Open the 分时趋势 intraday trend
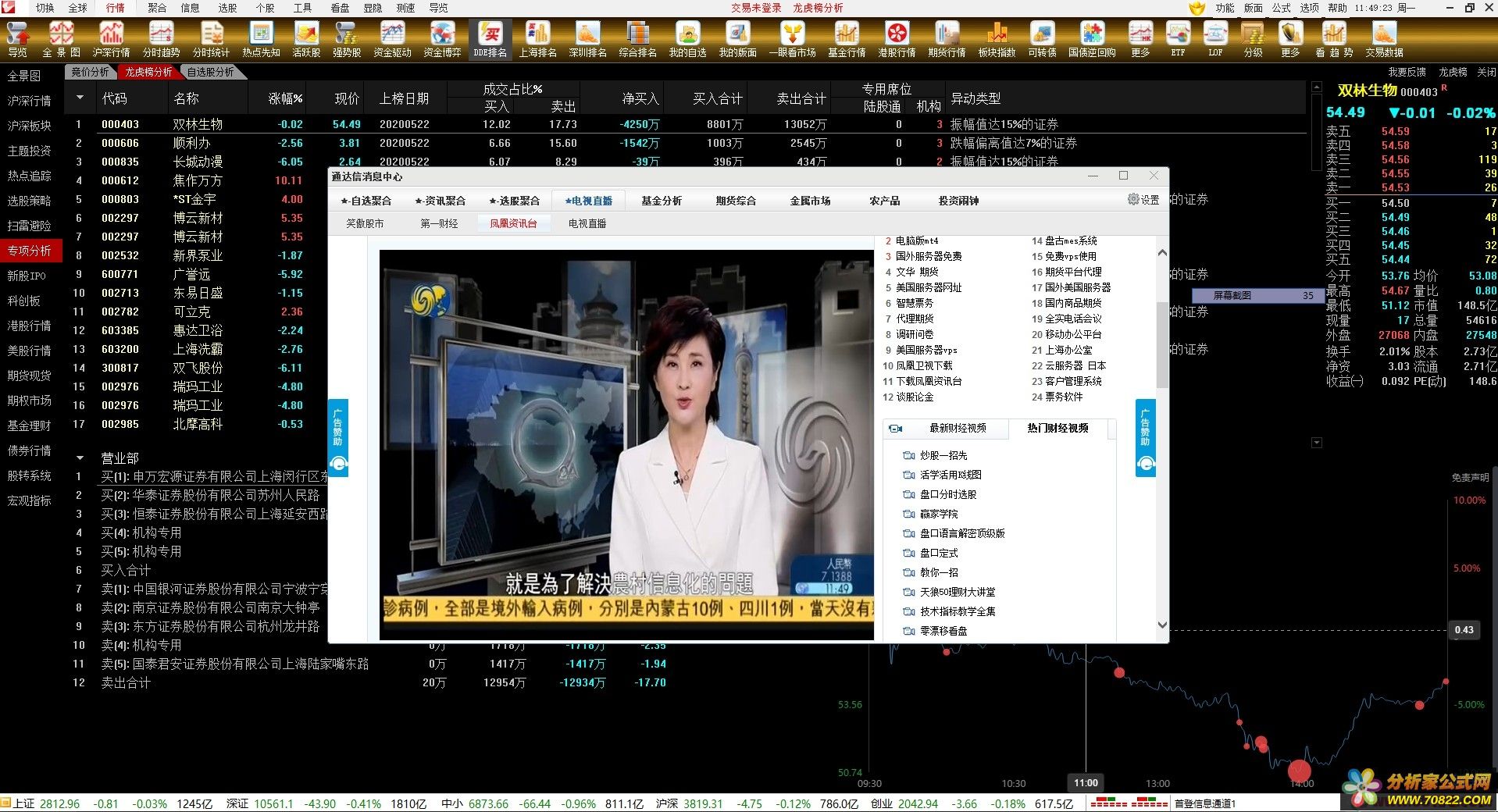Image resolution: width=1498 pixels, height=812 pixels. pyautogui.click(x=161, y=39)
